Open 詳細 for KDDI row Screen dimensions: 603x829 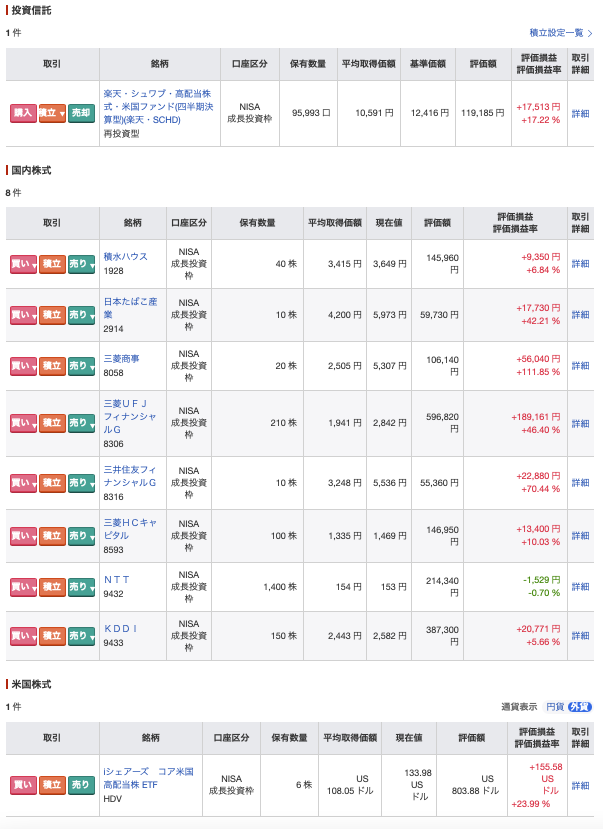[580, 635]
